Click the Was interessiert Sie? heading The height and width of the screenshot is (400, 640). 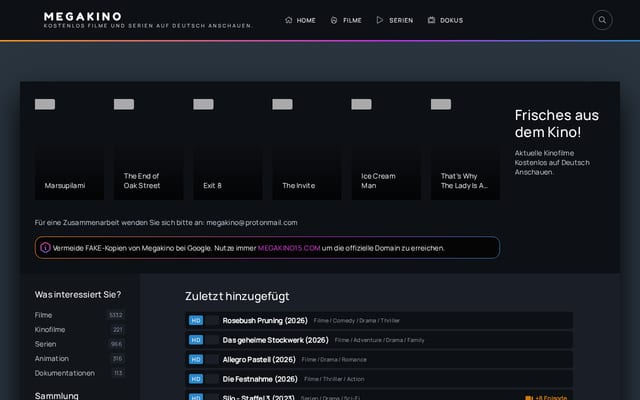(x=78, y=295)
